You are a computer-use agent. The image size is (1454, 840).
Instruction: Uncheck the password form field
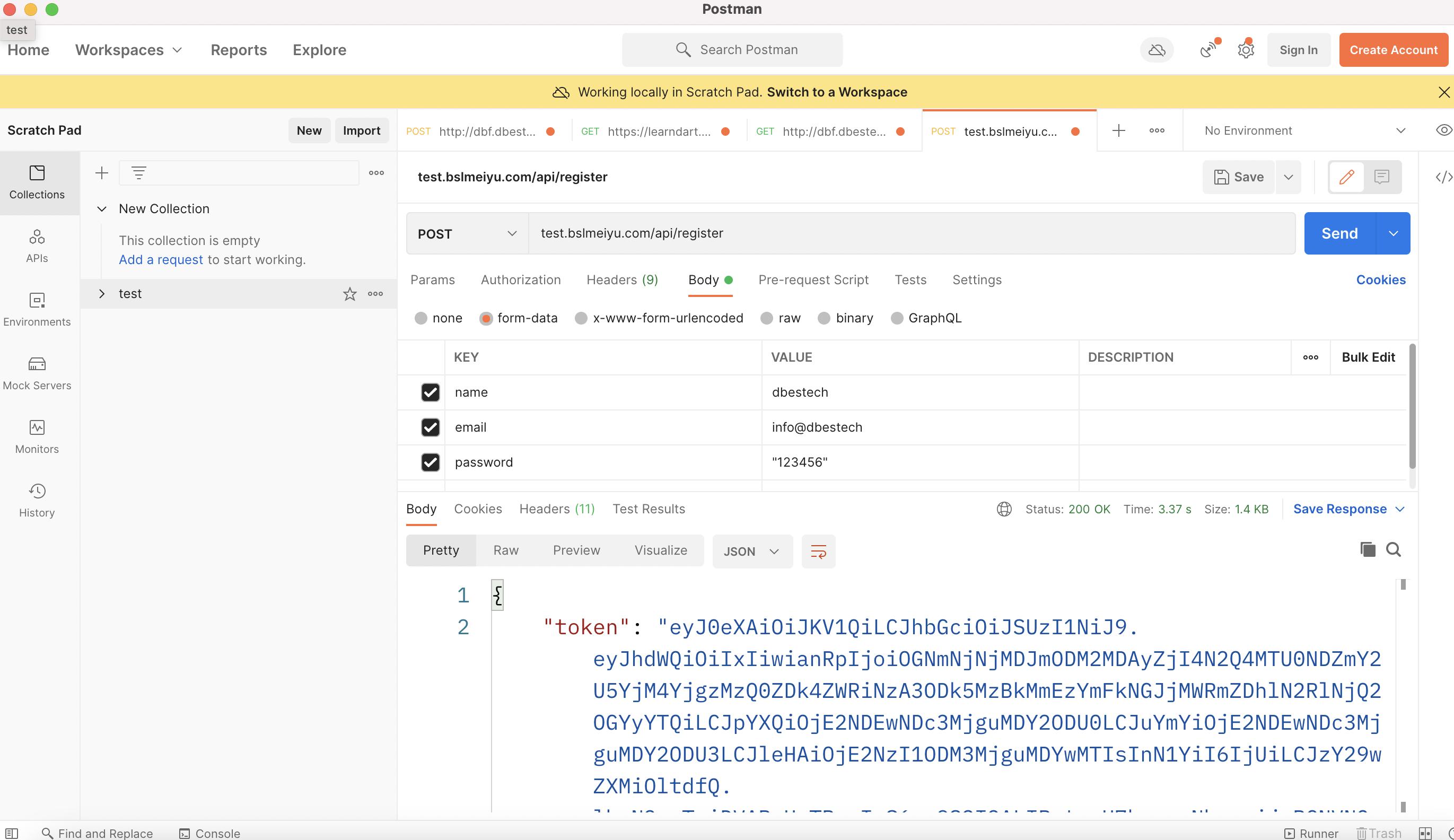point(430,462)
